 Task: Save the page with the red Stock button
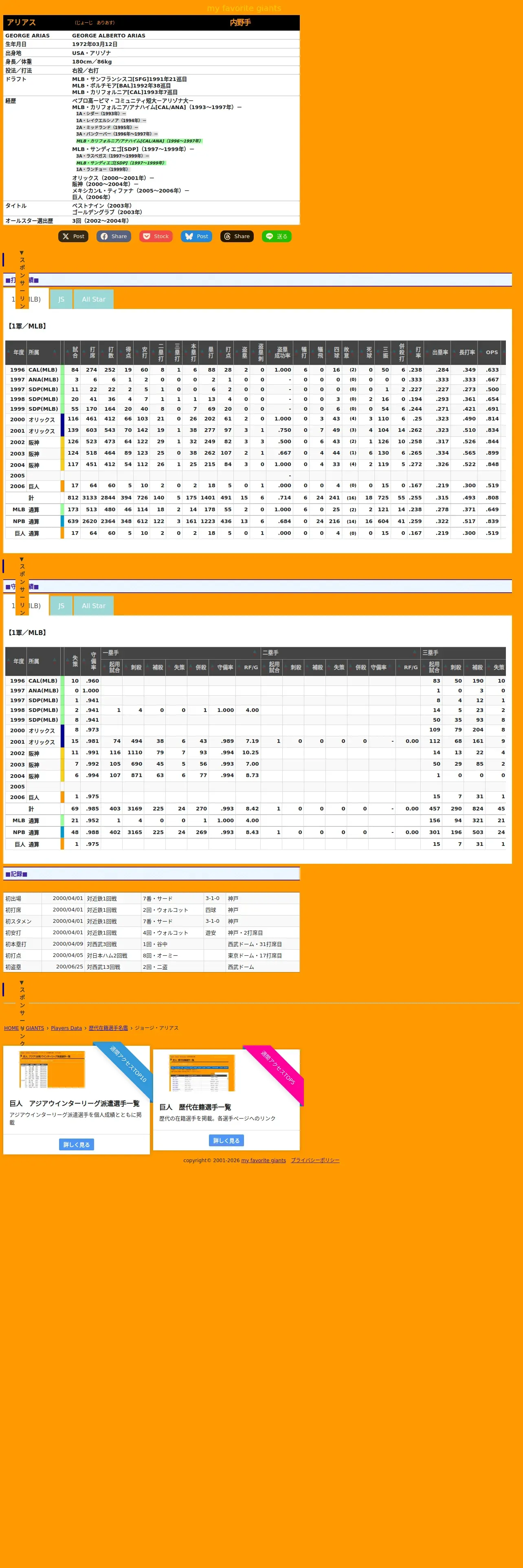[x=155, y=236]
